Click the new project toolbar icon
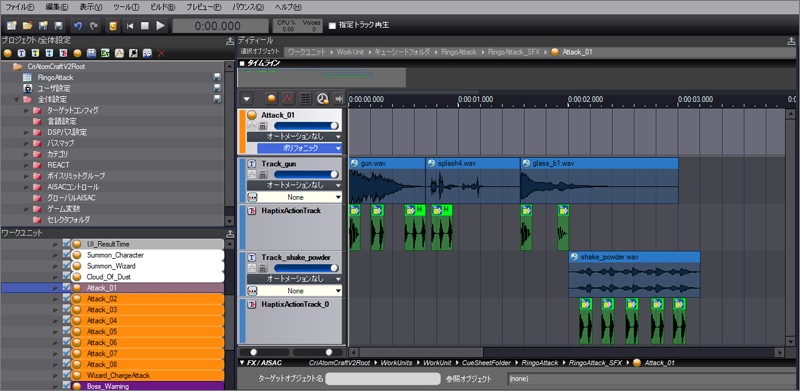The height and width of the screenshot is (391, 800). point(12,26)
